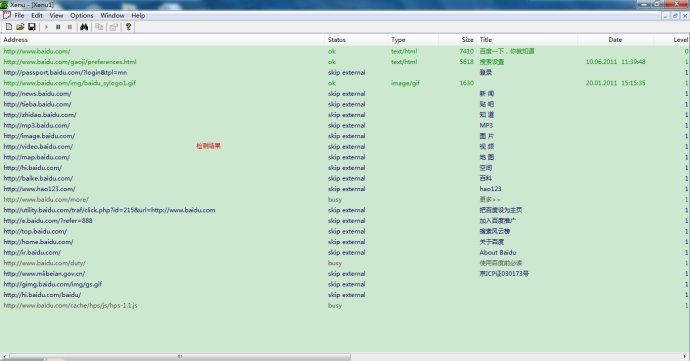This screenshot has width=690, height=361.
Task: Select row http://zhidao.baidu.com/
Action: (345, 114)
